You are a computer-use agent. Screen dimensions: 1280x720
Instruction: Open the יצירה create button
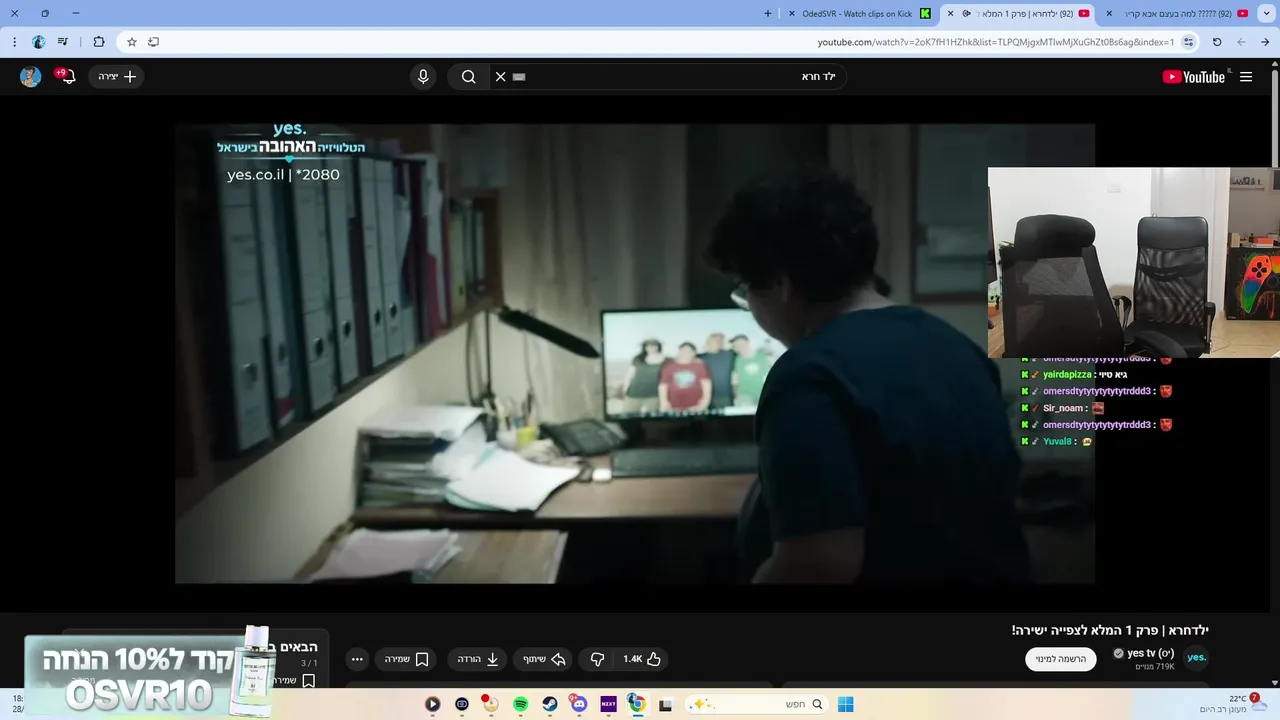pos(117,77)
